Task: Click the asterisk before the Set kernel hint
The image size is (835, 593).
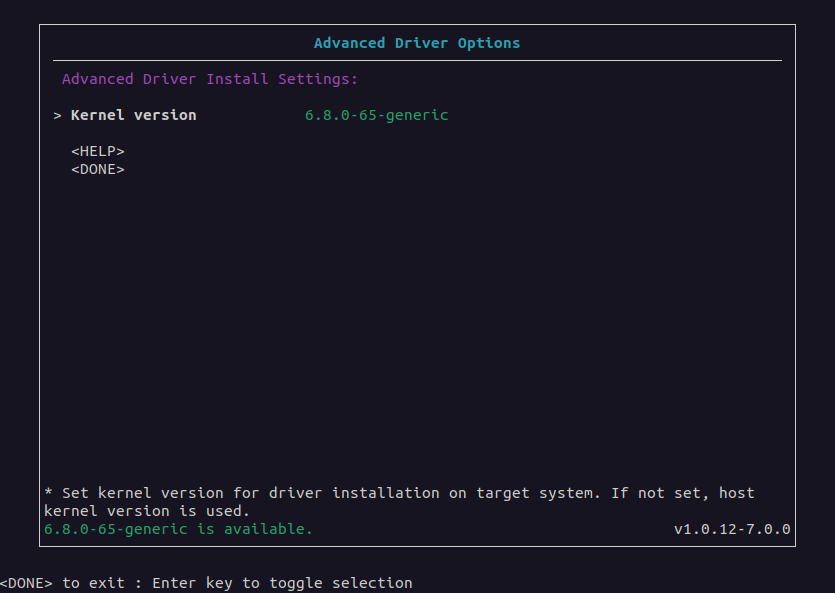Action: pyautogui.click(x=48, y=492)
